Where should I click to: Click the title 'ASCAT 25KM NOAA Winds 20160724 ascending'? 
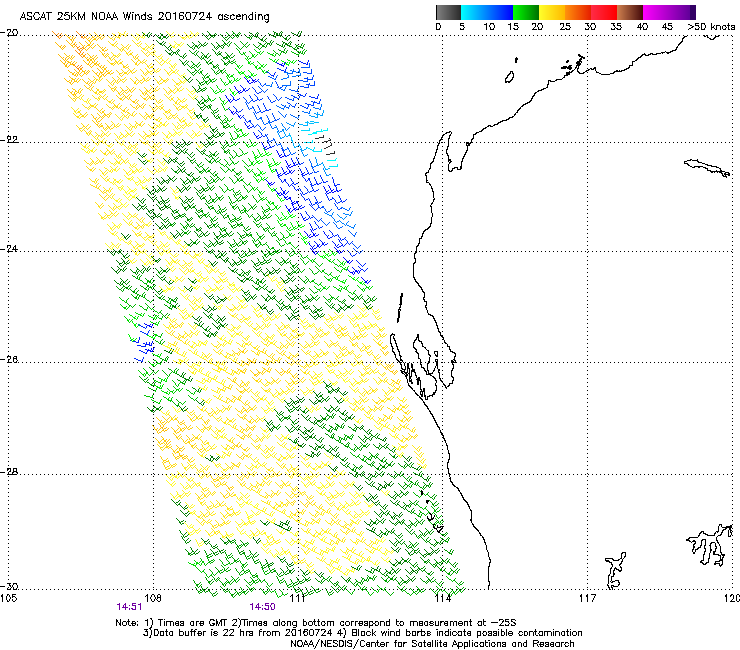[144, 17]
